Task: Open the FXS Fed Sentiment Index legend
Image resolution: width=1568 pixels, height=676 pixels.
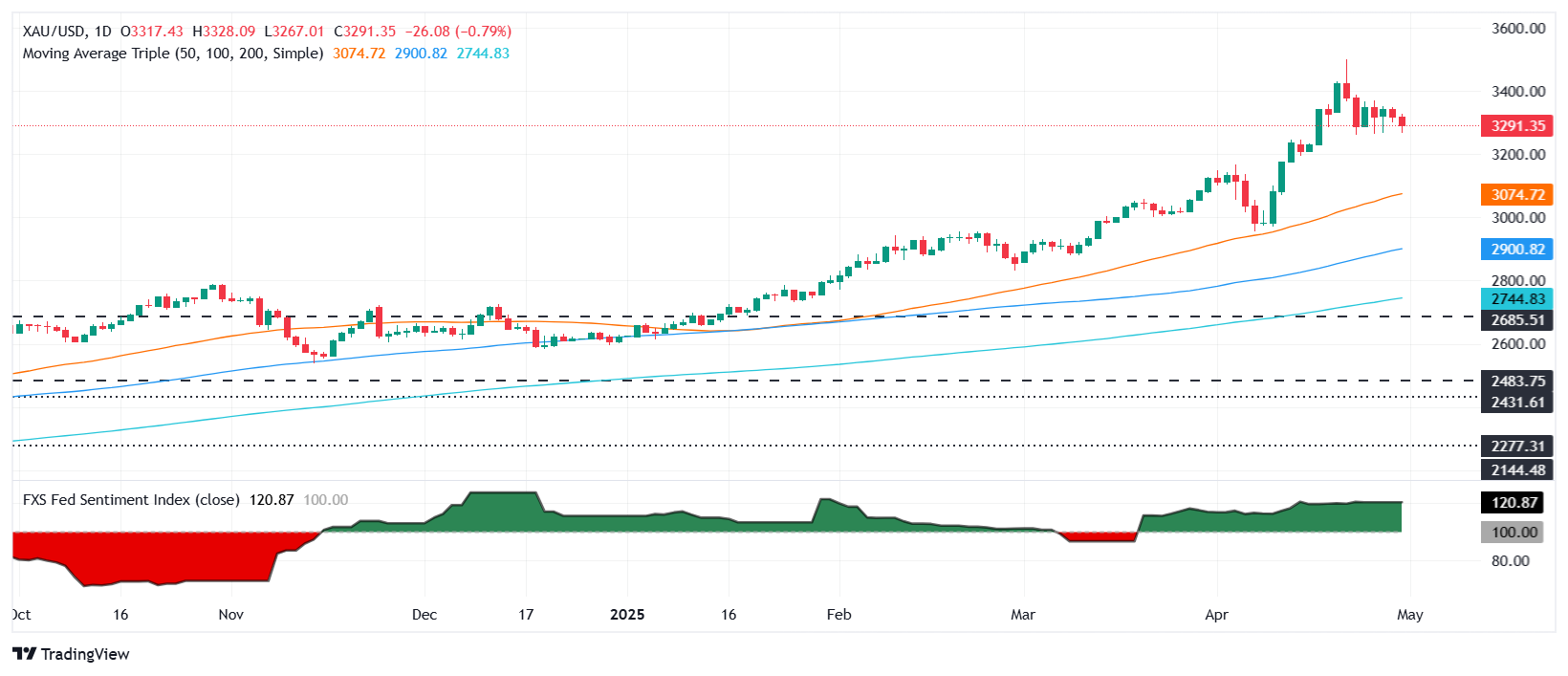Action: tap(131, 500)
